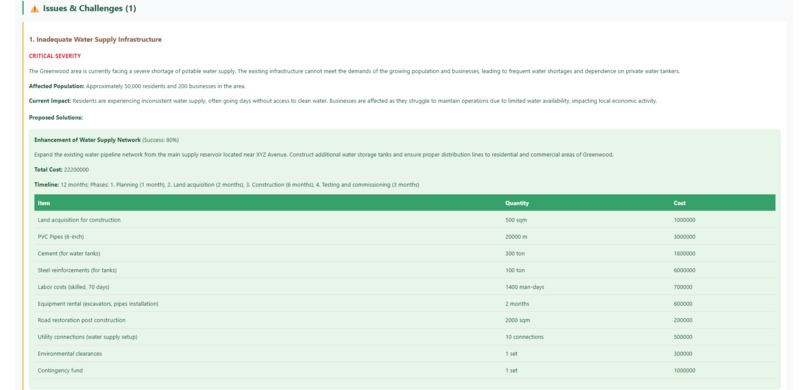
Task: Click the "Timeline:" label
Action: click(47, 184)
